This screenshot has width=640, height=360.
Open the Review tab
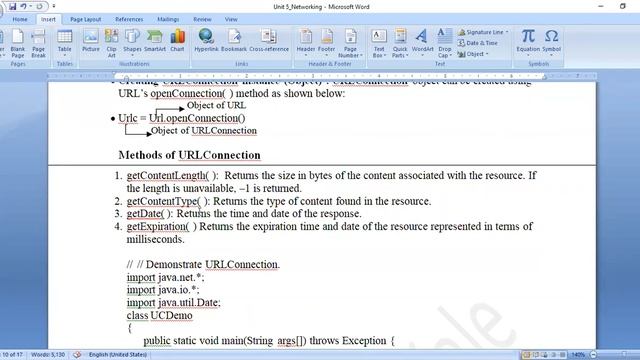tap(202, 19)
